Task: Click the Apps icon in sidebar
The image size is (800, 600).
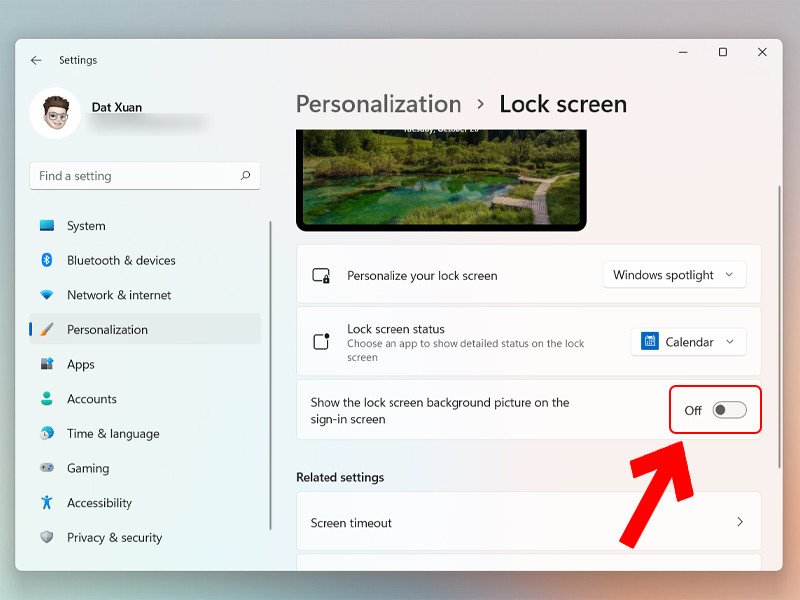Action: 46,364
